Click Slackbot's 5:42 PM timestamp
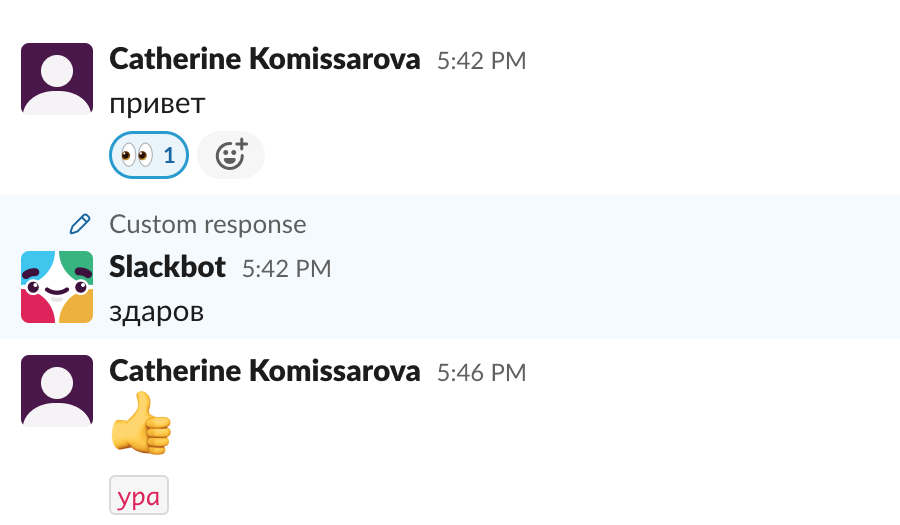This screenshot has height=525, width=900. click(286, 268)
